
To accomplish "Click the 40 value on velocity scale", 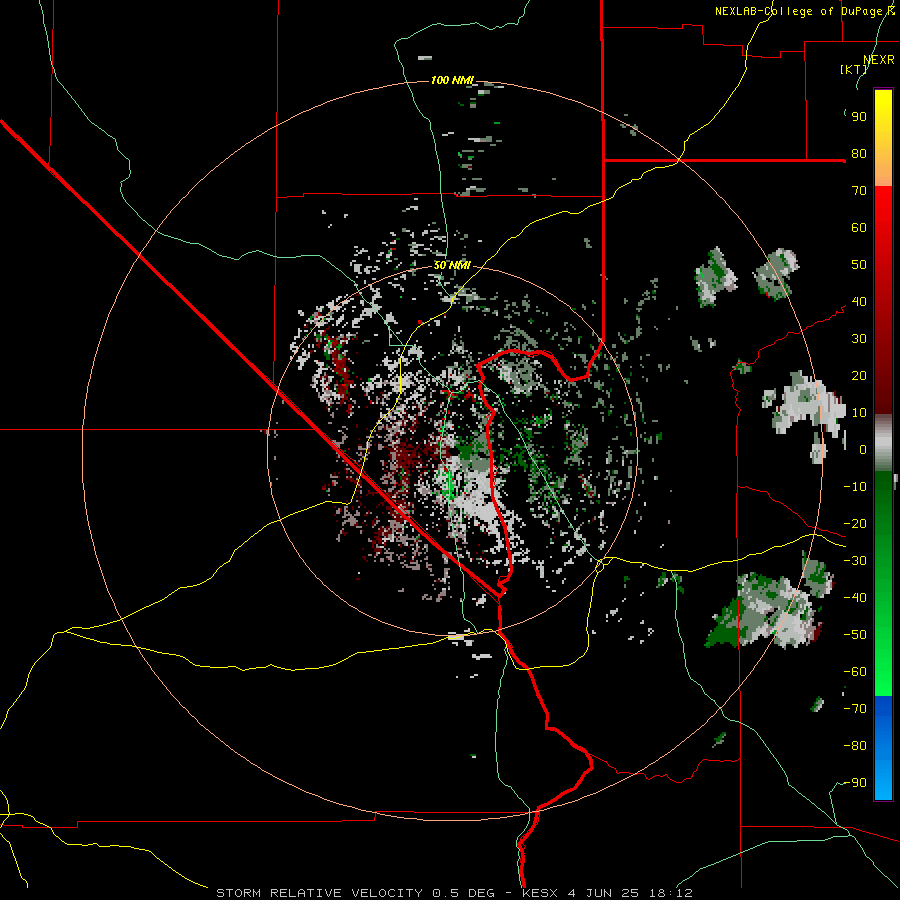I will click(x=859, y=302).
